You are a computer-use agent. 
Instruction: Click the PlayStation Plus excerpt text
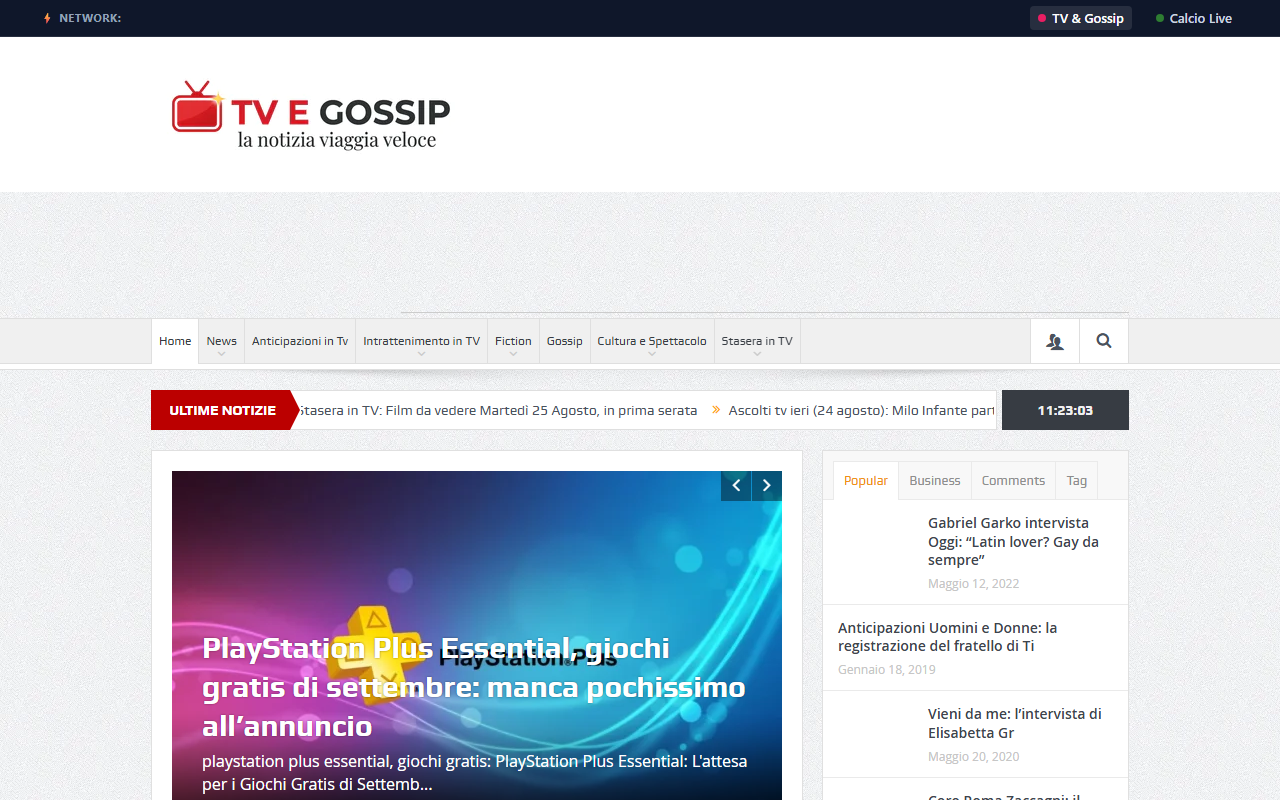point(475,773)
